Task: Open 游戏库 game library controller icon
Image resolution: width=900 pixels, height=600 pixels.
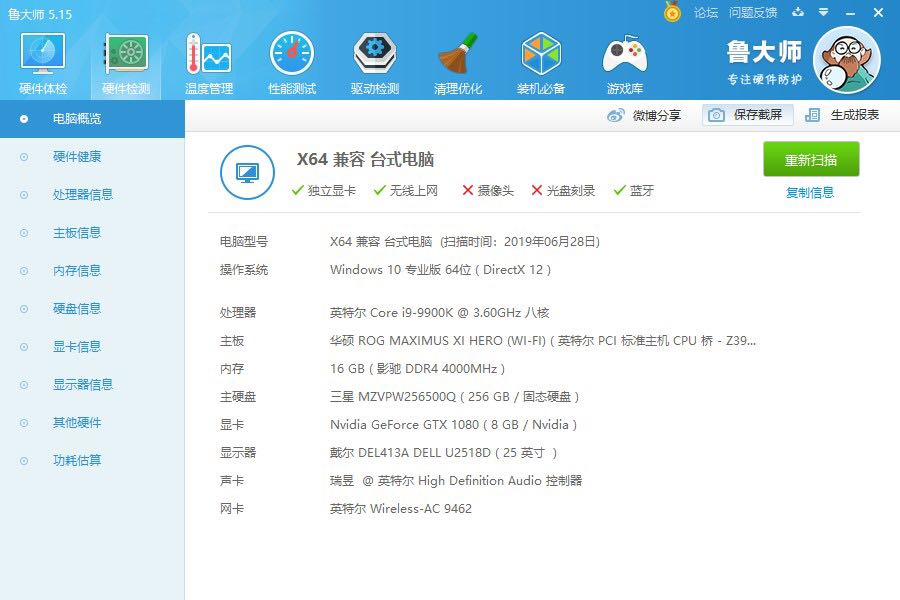Action: [624, 54]
